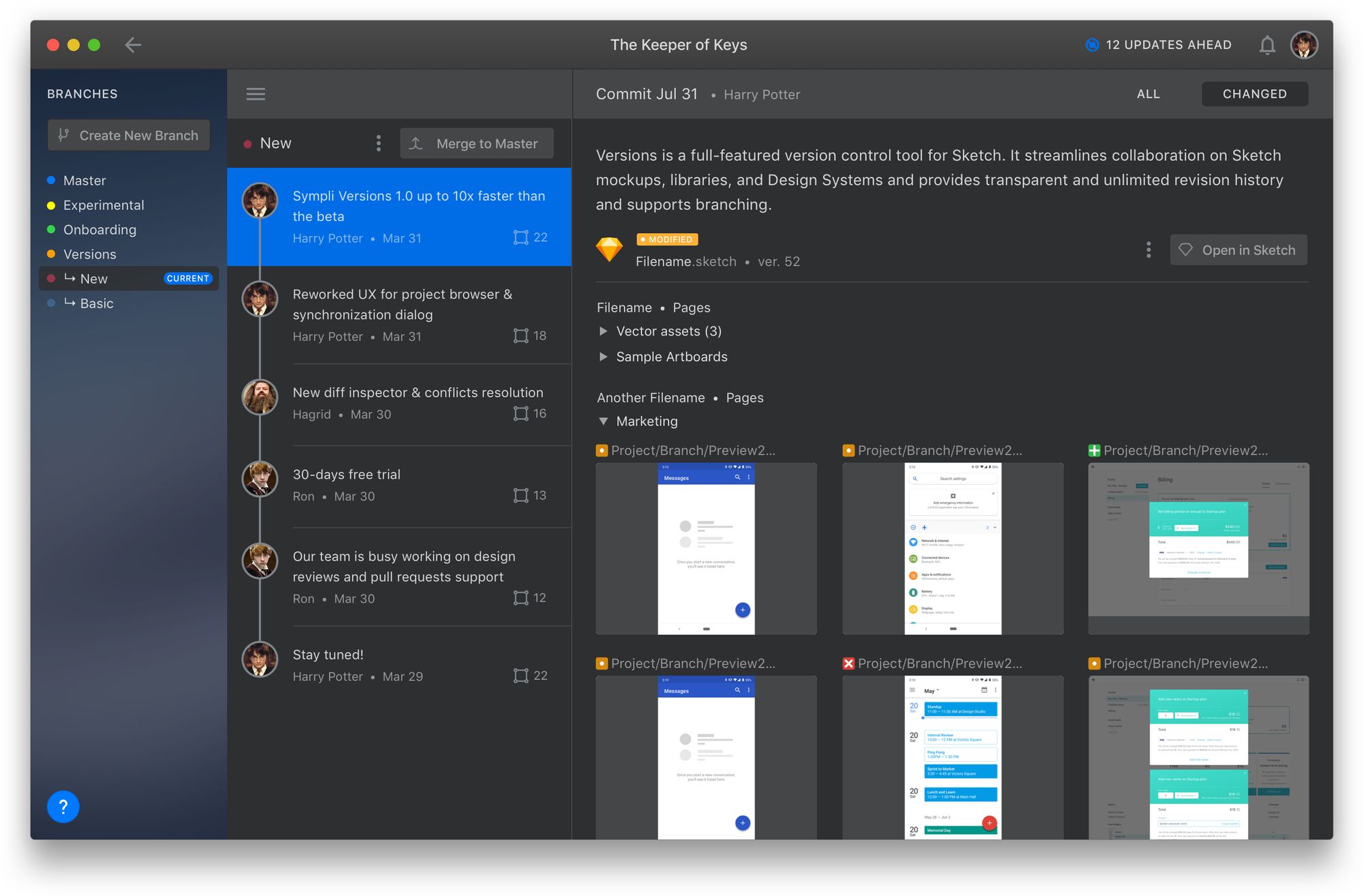Click artboard count icon on Reworked UX commit
This screenshot has height=896, width=1364.
pos(521,335)
